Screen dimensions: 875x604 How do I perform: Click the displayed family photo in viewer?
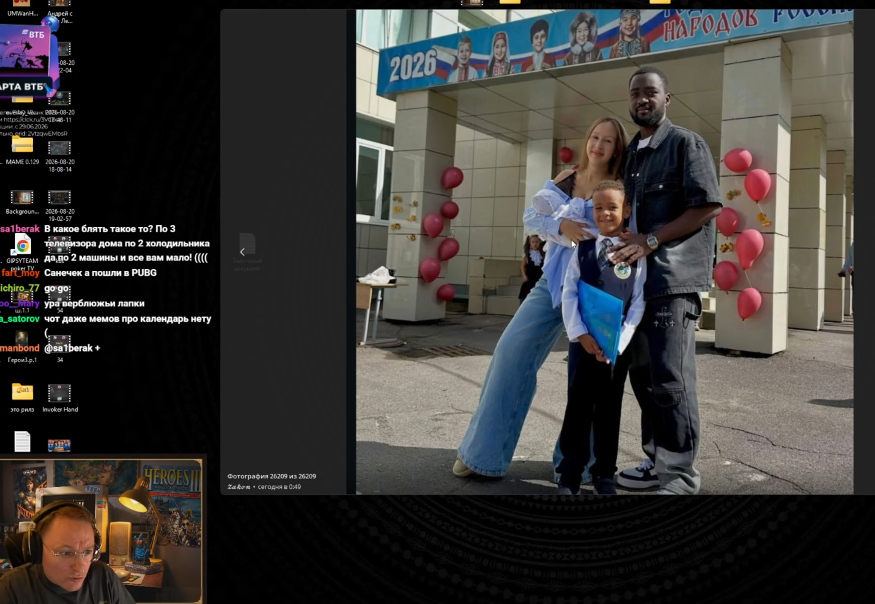point(604,252)
